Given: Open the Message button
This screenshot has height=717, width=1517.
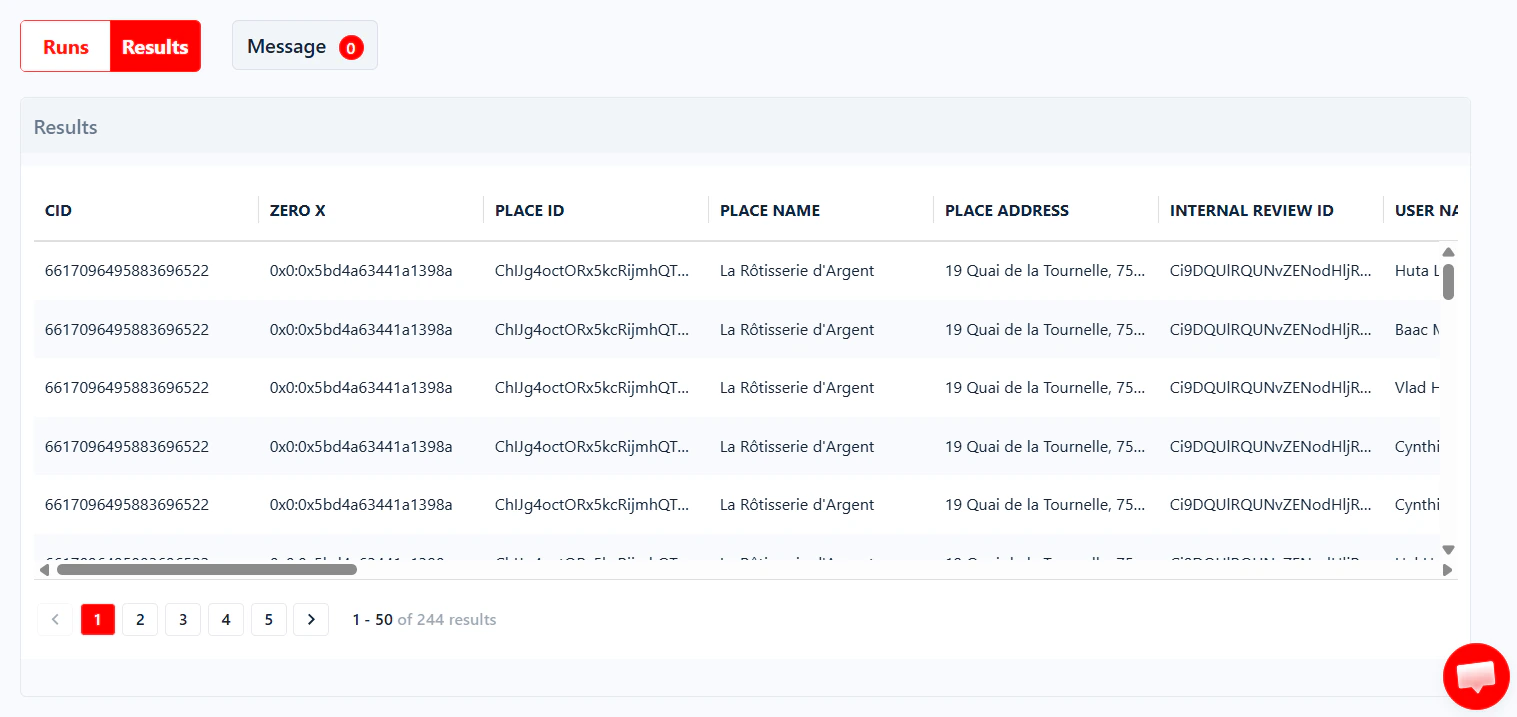Looking at the screenshot, I should [x=305, y=46].
